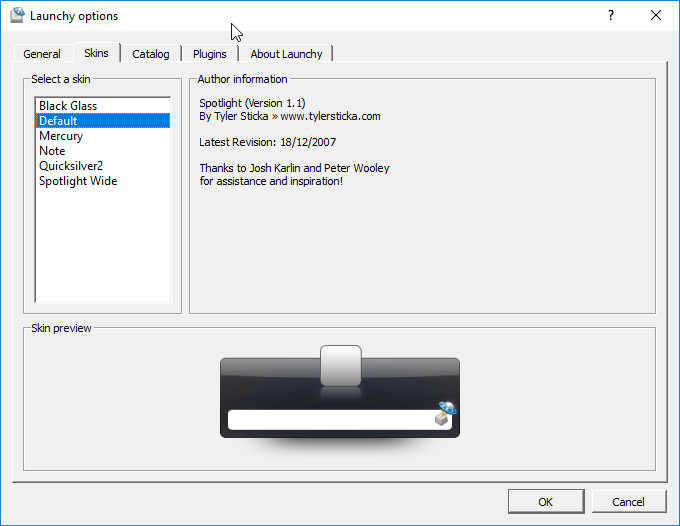
Task: Open the General tab
Action: [42, 54]
